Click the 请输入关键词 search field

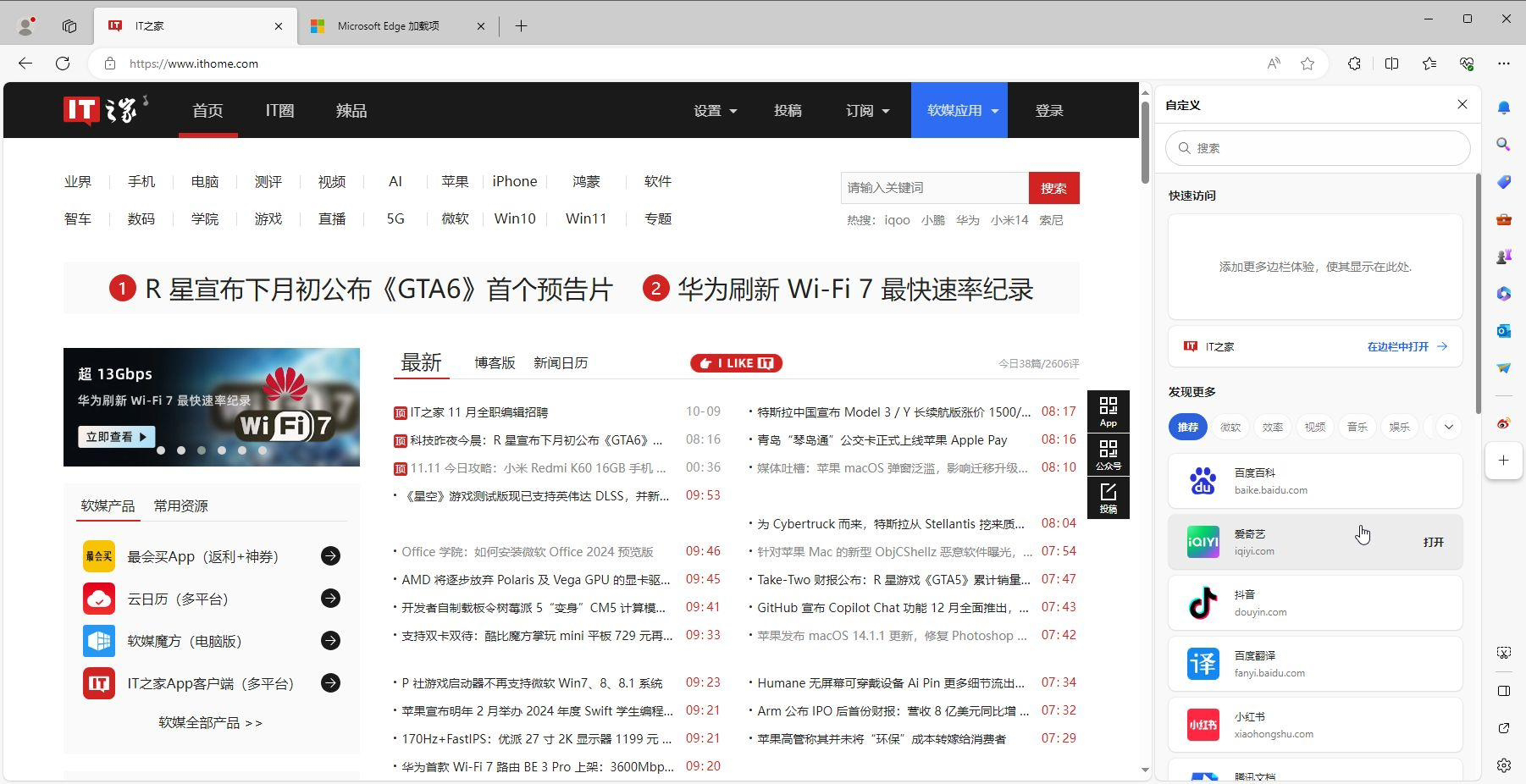click(935, 188)
